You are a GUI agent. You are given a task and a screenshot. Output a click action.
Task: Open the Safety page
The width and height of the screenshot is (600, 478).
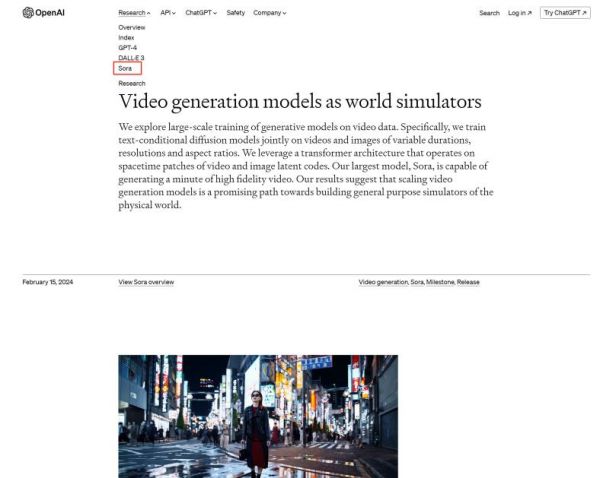pos(235,13)
